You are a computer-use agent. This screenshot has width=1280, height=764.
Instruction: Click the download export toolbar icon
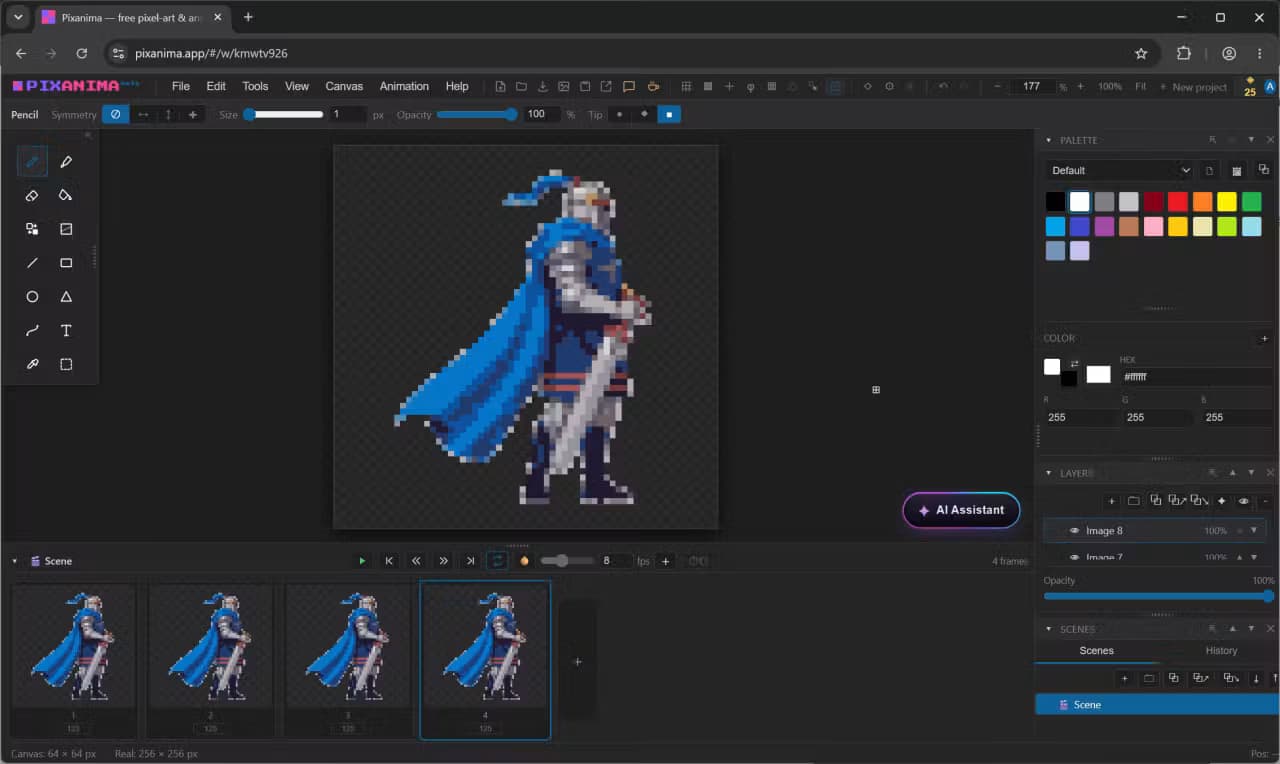(x=543, y=87)
